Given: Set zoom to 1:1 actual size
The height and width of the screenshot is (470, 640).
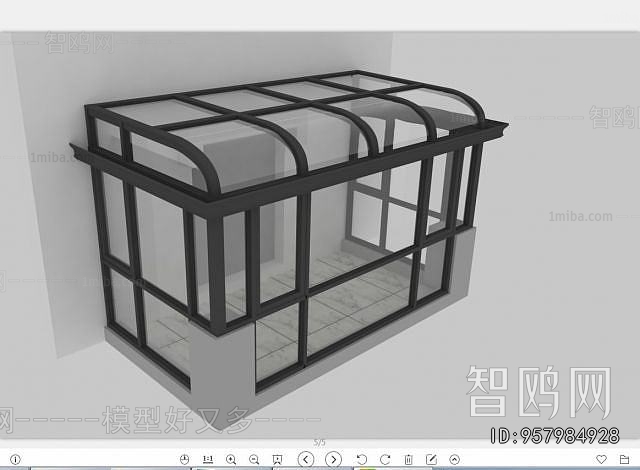Looking at the screenshot, I should (x=208, y=459).
